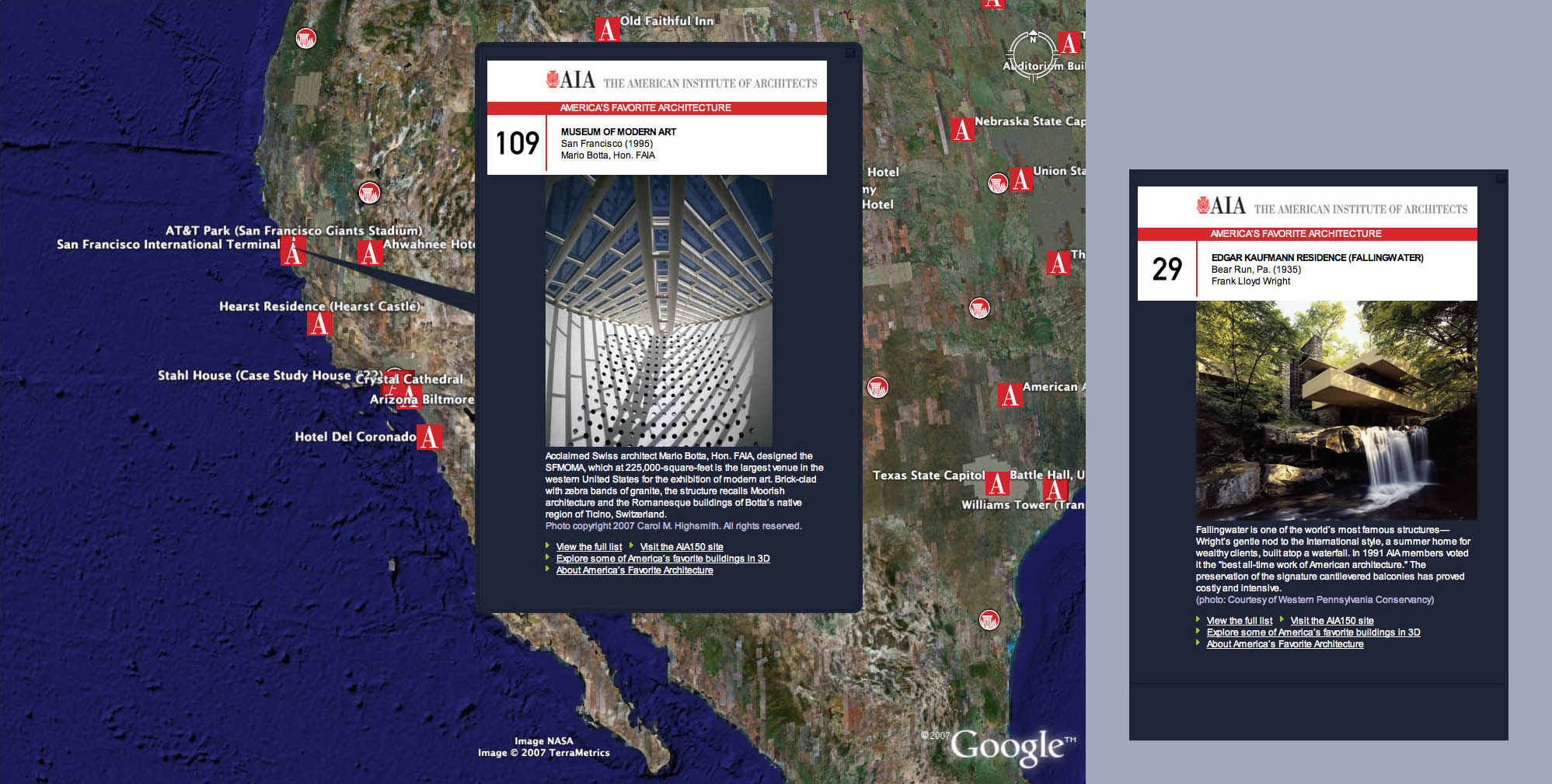Click the compass navigation ring on the map
This screenshot has height=784, width=1552.
(x=1032, y=54)
